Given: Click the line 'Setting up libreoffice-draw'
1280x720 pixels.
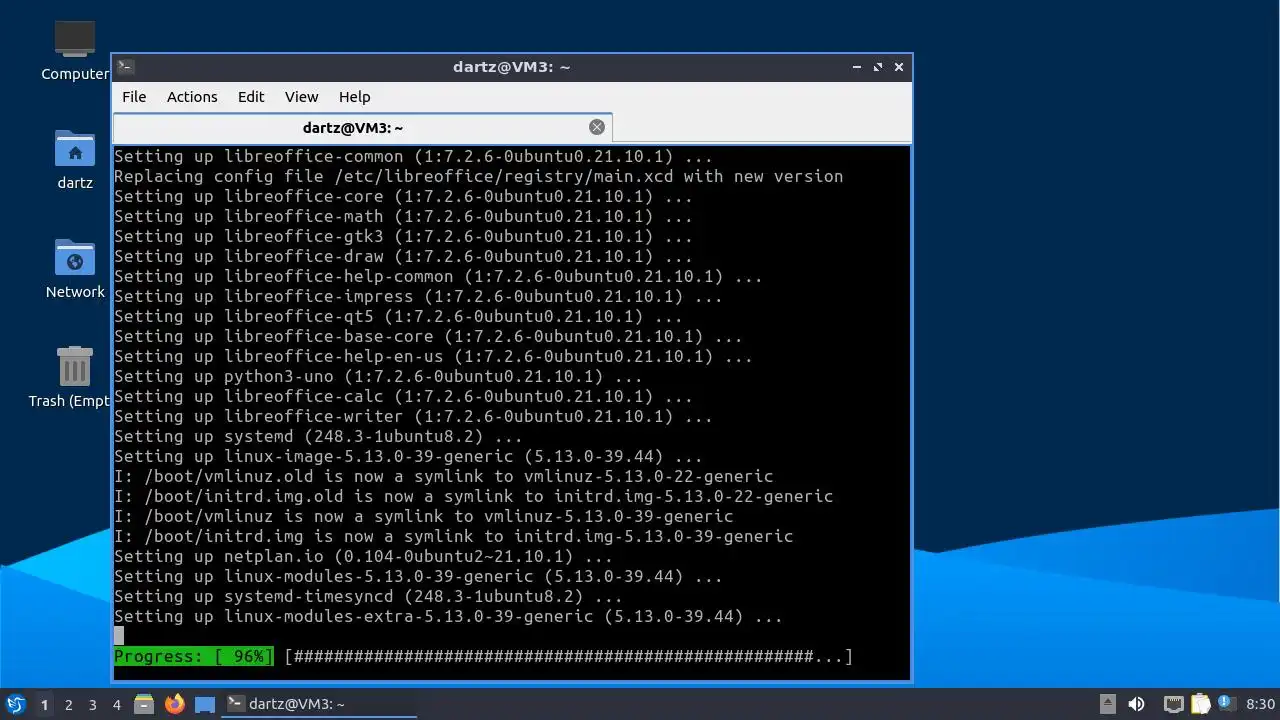Looking at the screenshot, I should [x=403, y=257].
